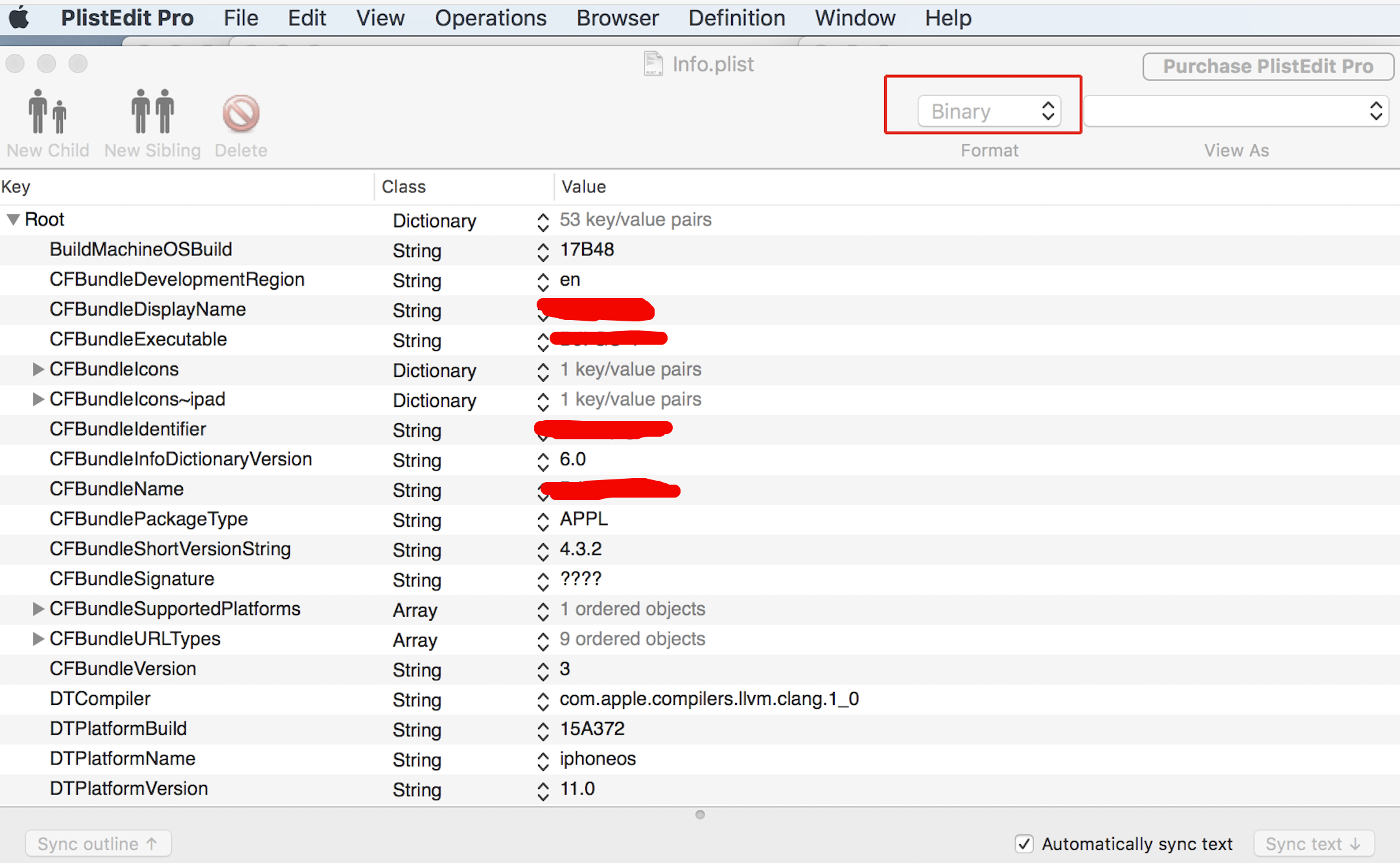Open the Edit menu
The image size is (1400, 863).
(307, 17)
